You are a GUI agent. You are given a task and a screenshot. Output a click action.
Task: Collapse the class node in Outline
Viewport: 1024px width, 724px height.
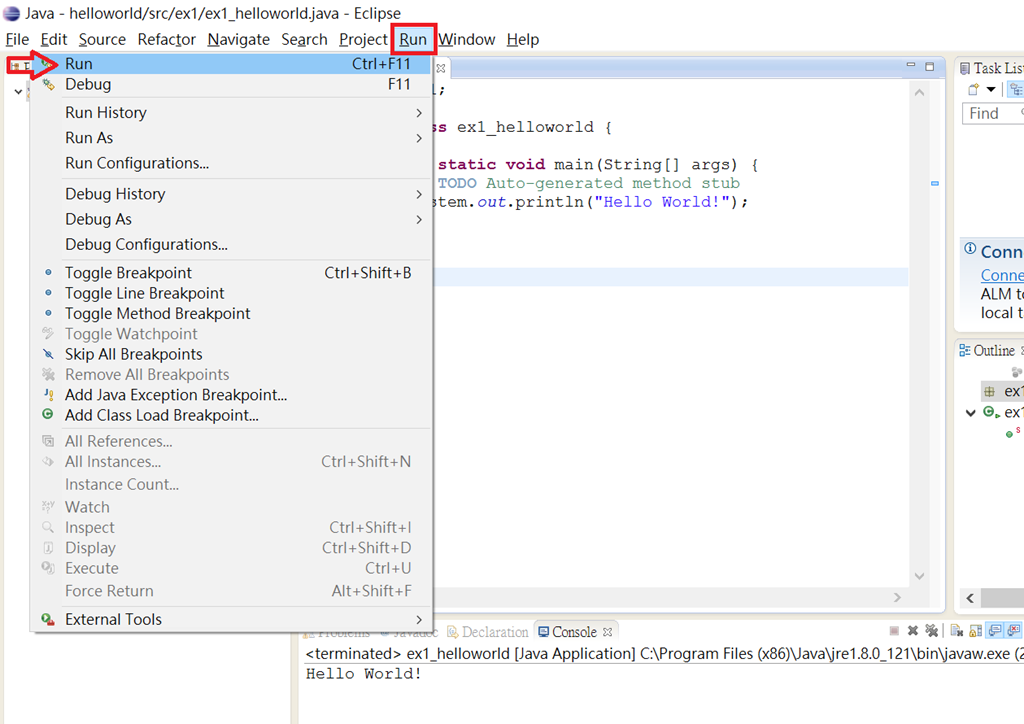tap(971, 413)
